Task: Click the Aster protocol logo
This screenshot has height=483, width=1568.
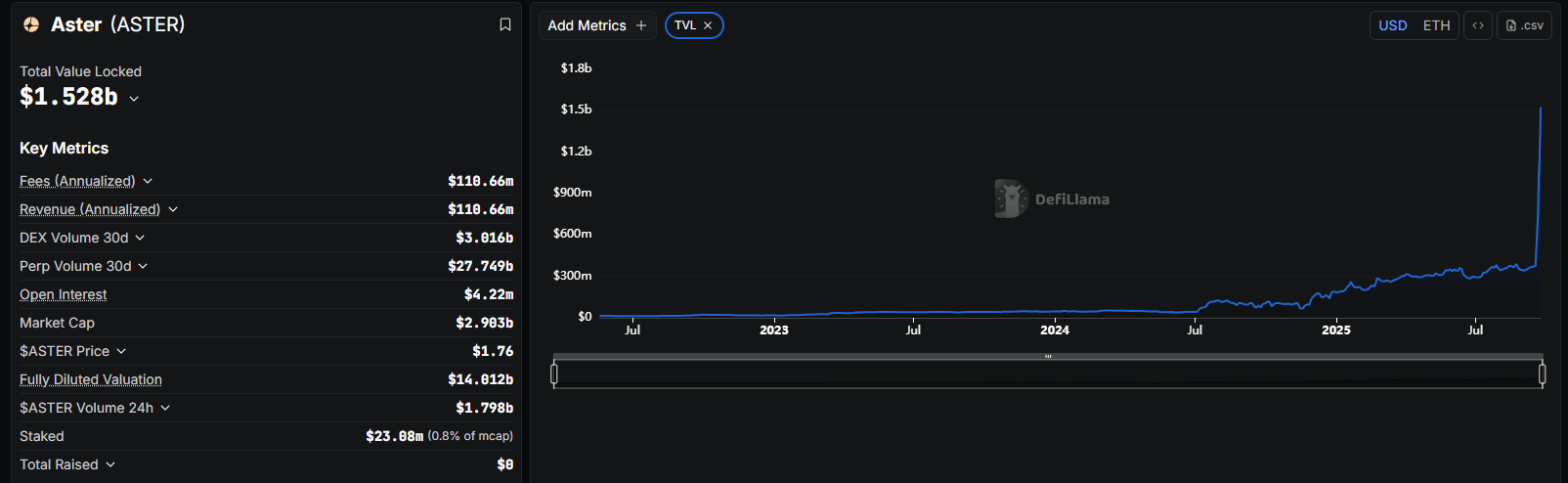Action: [31, 24]
